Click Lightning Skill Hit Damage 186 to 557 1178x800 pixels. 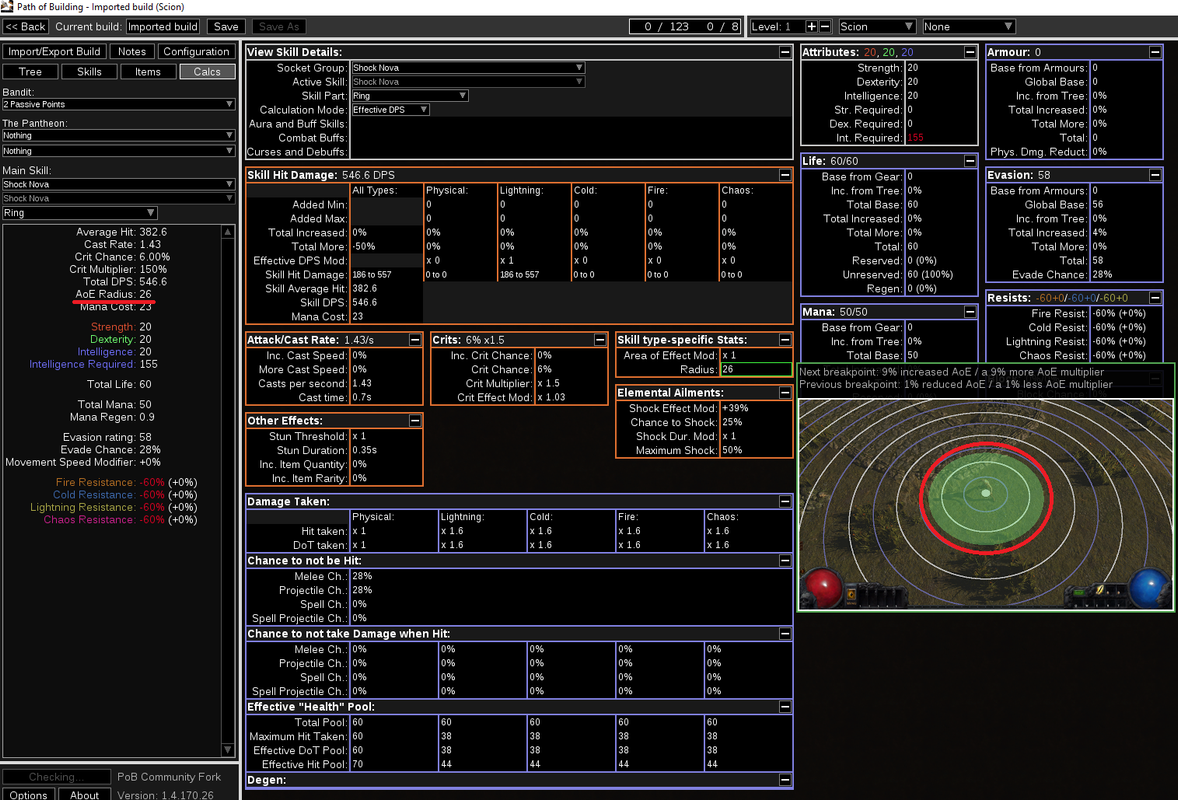click(x=520, y=275)
